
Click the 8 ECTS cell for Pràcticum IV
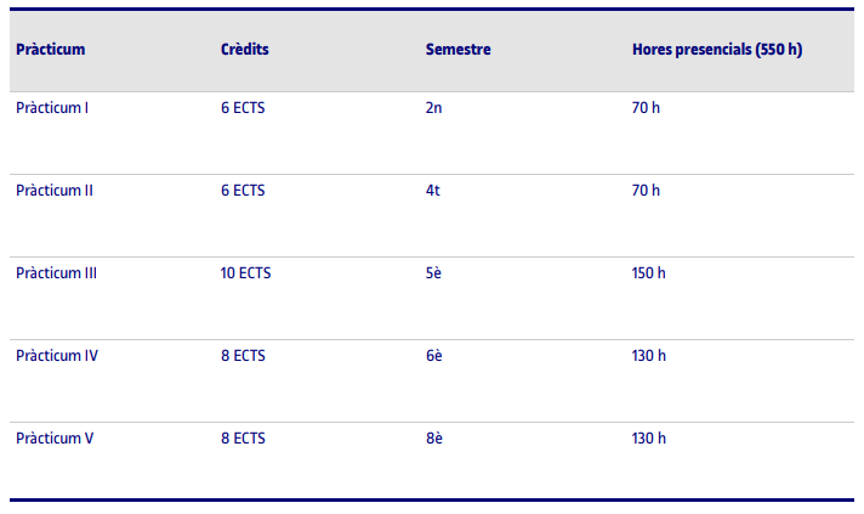pyautogui.click(x=243, y=355)
